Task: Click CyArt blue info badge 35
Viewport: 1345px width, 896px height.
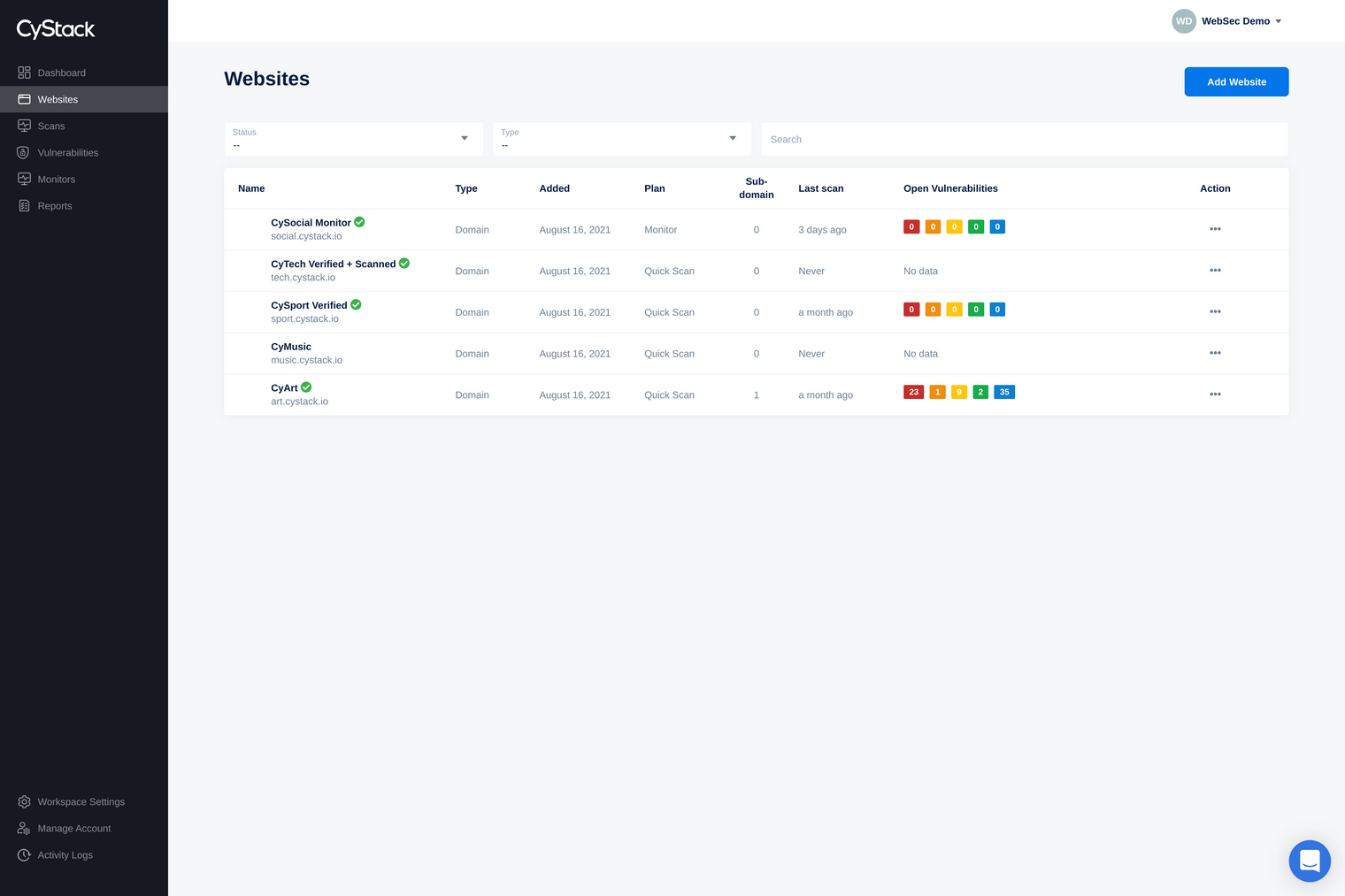Action: tap(1004, 392)
